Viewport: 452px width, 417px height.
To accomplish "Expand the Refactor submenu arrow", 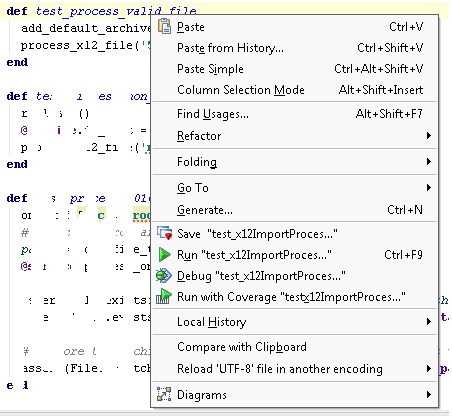I will pos(429,136).
